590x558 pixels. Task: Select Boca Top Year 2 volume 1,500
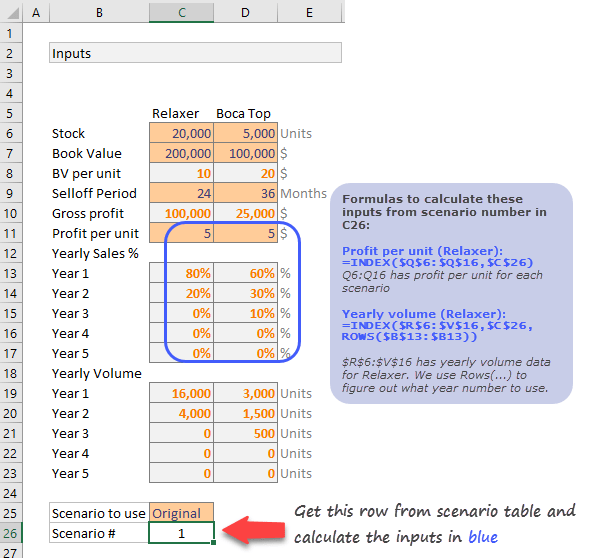(x=245, y=413)
